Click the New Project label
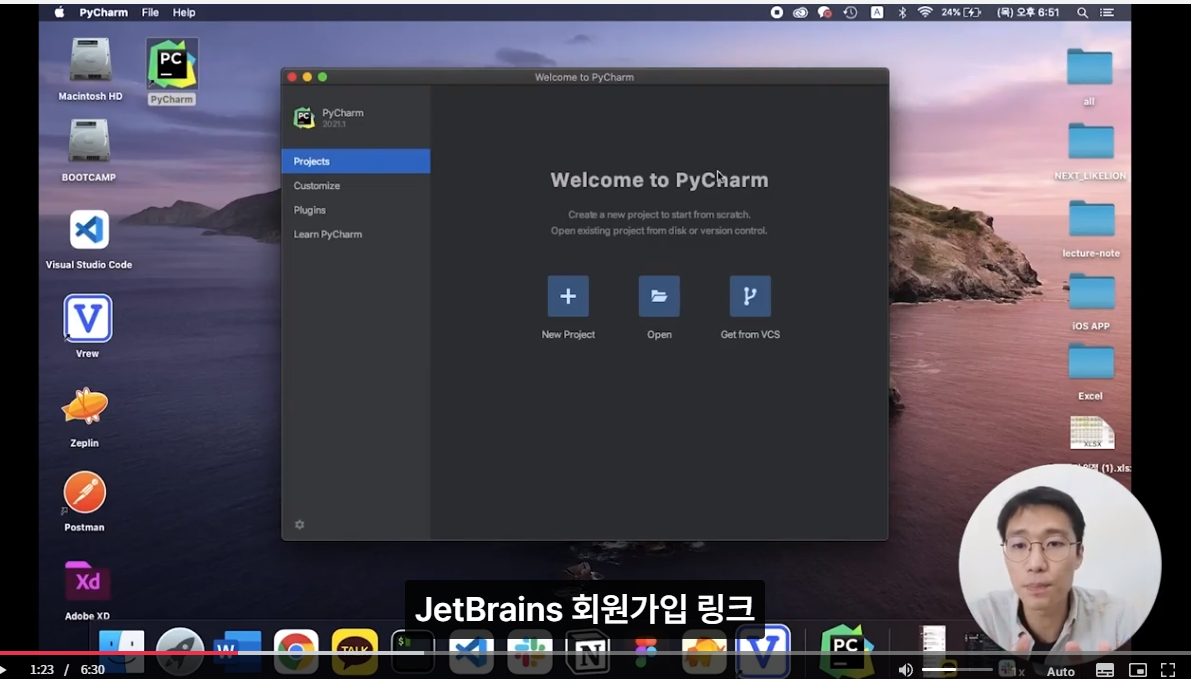This screenshot has height=679, width=1191. [x=568, y=334]
